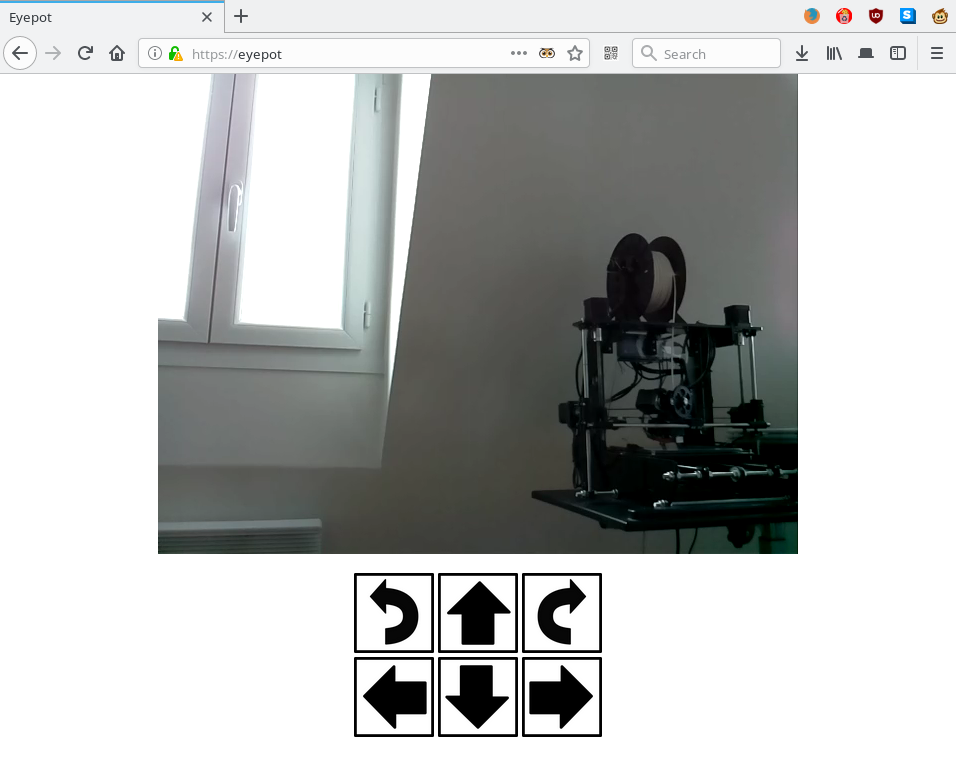Open the Firefox hamburger menu
Image resolution: width=956 pixels, height=780 pixels.
[x=937, y=54]
